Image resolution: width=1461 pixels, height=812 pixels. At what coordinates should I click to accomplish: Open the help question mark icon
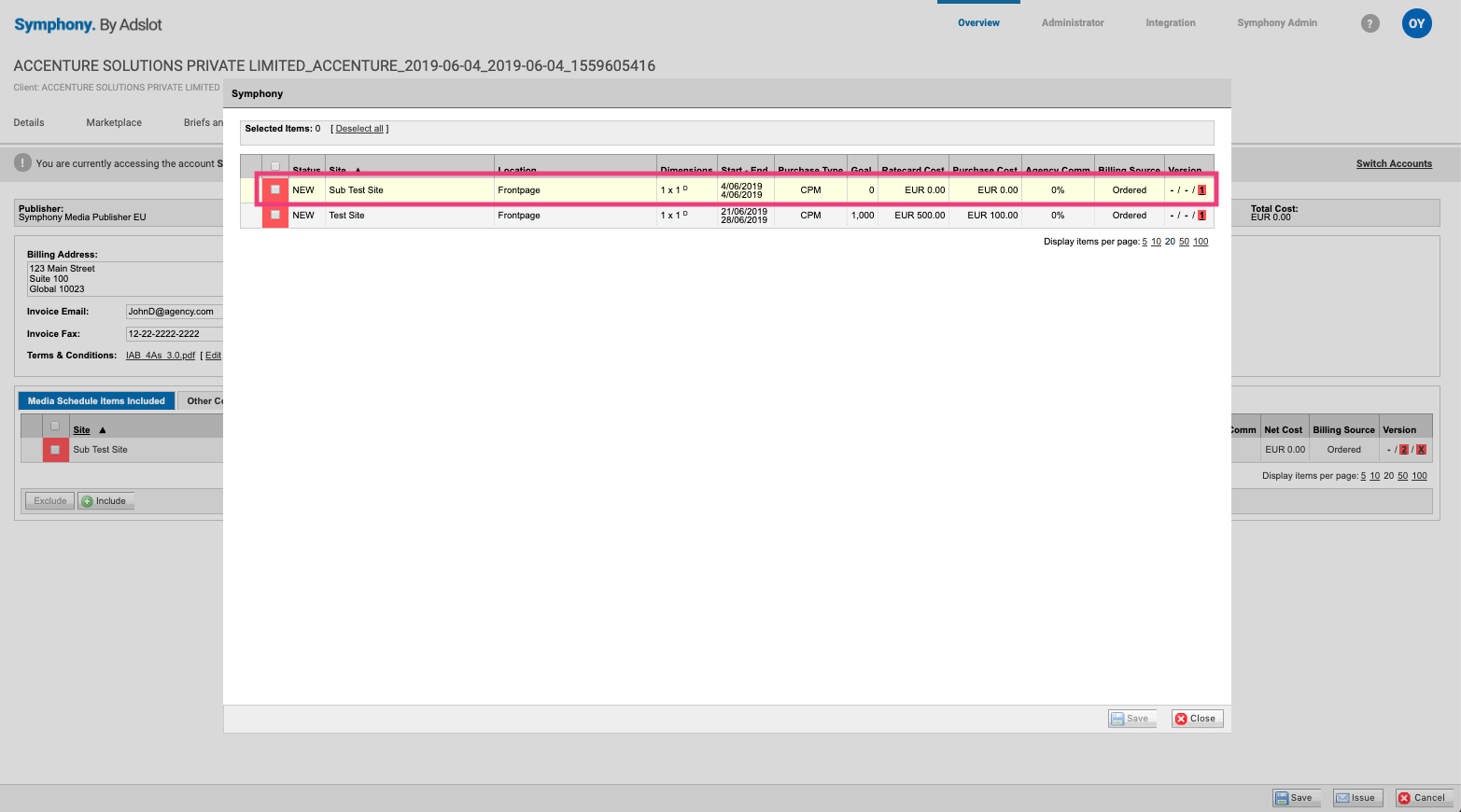[1370, 23]
